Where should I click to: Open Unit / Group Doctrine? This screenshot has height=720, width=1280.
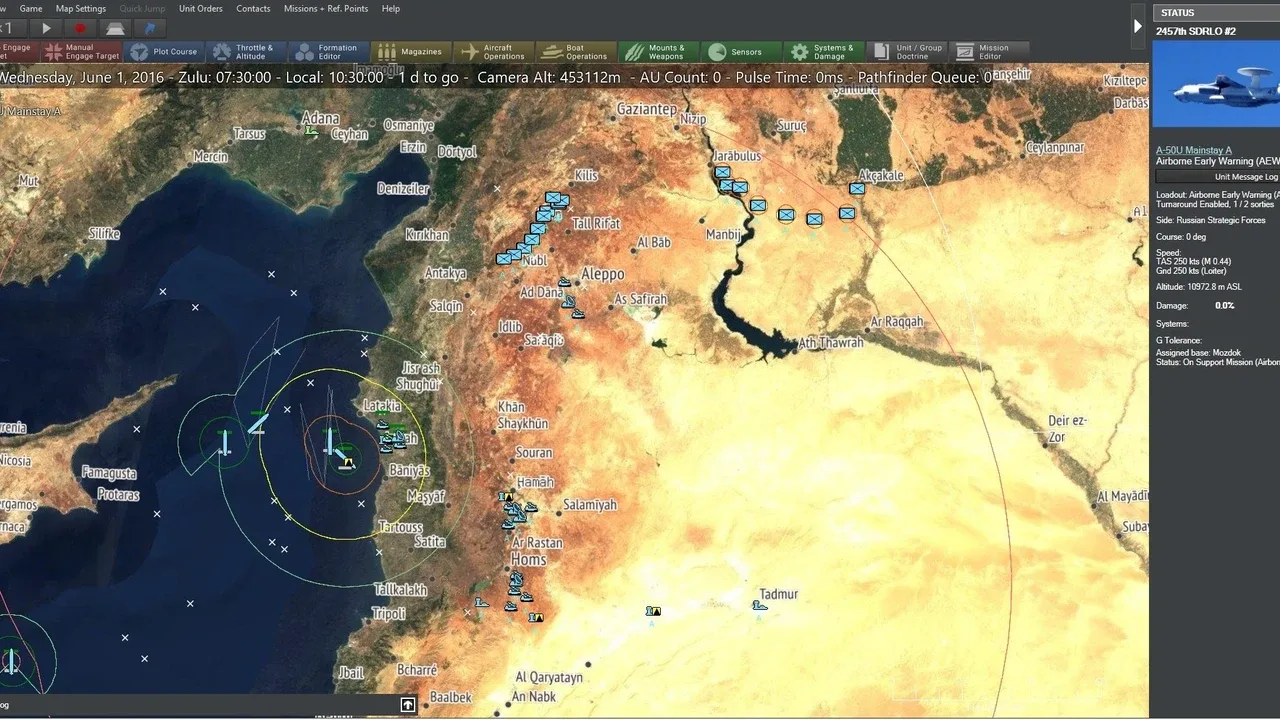(907, 52)
